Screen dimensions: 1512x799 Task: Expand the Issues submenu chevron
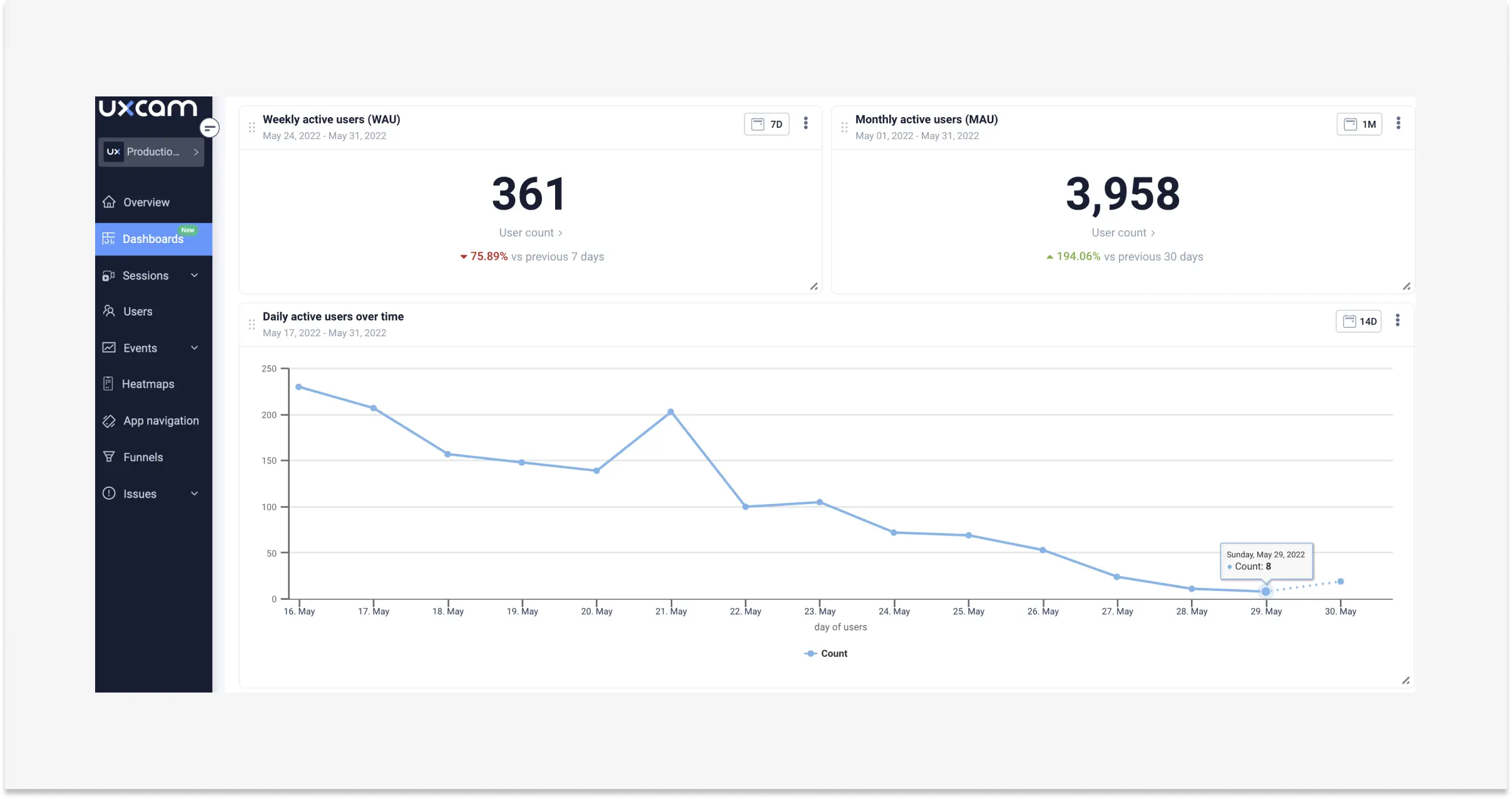(x=195, y=494)
